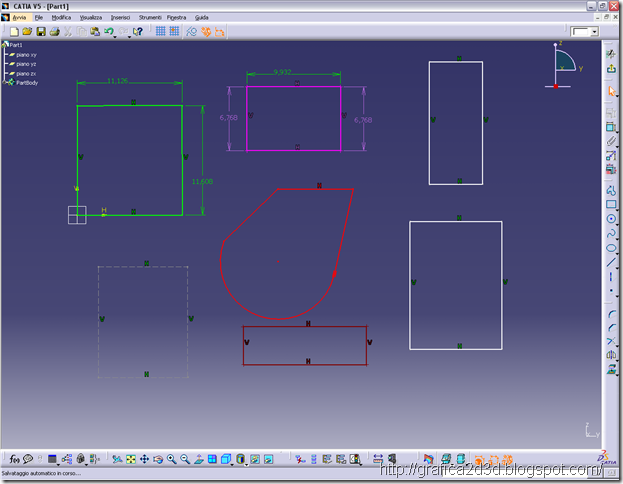The image size is (623, 484).
Task: Open the File menu
Action: click(39, 17)
